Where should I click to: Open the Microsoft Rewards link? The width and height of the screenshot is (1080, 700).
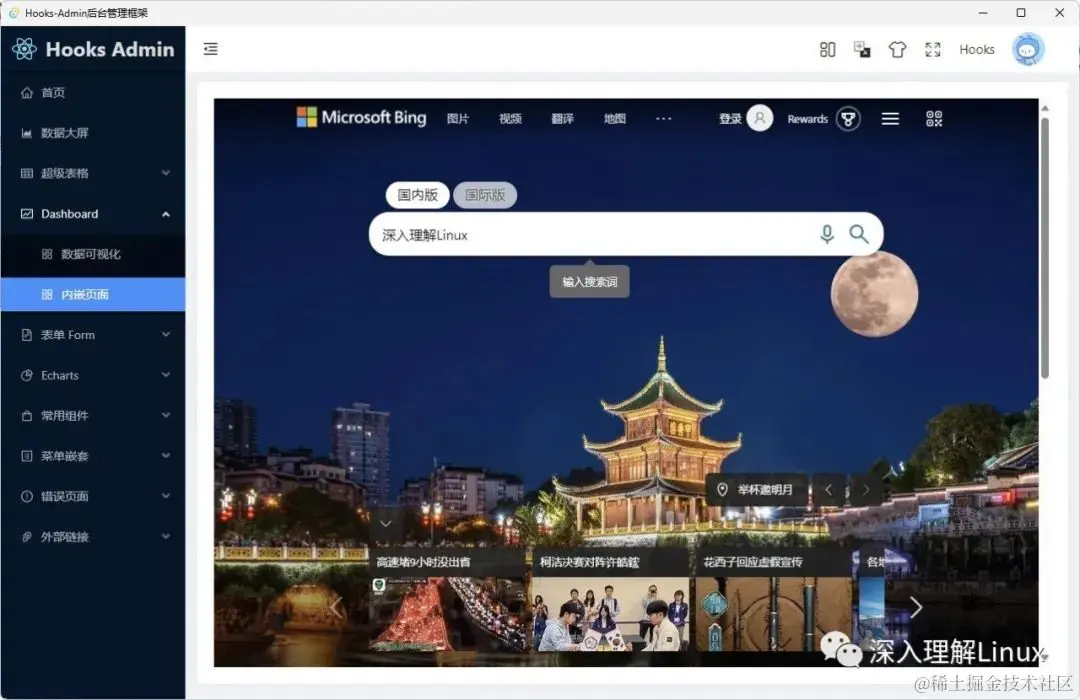(806, 118)
